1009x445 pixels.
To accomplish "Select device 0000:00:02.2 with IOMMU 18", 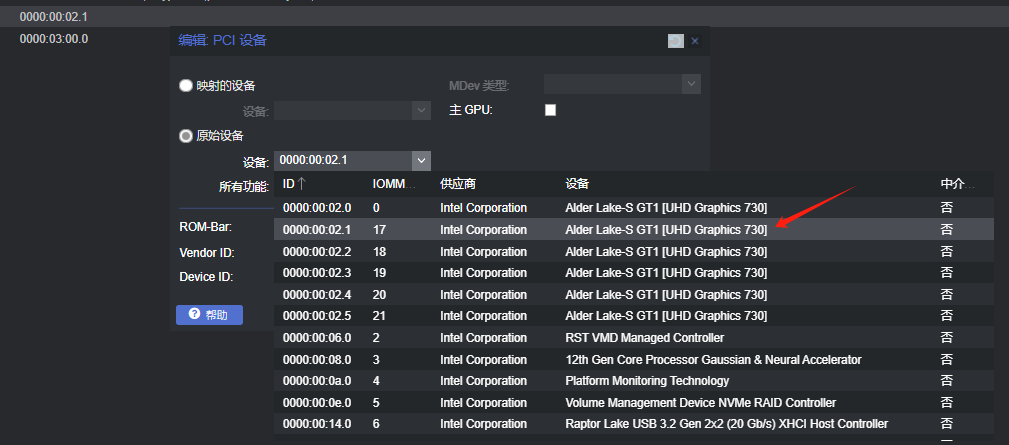I will [x=316, y=252].
